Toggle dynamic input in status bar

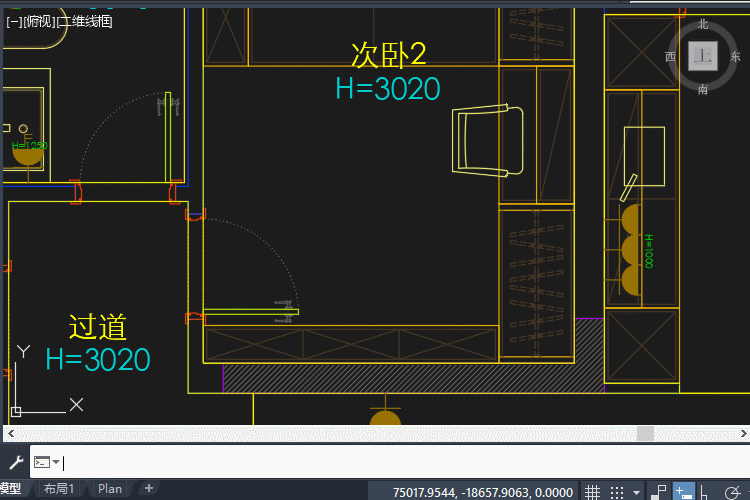685,491
